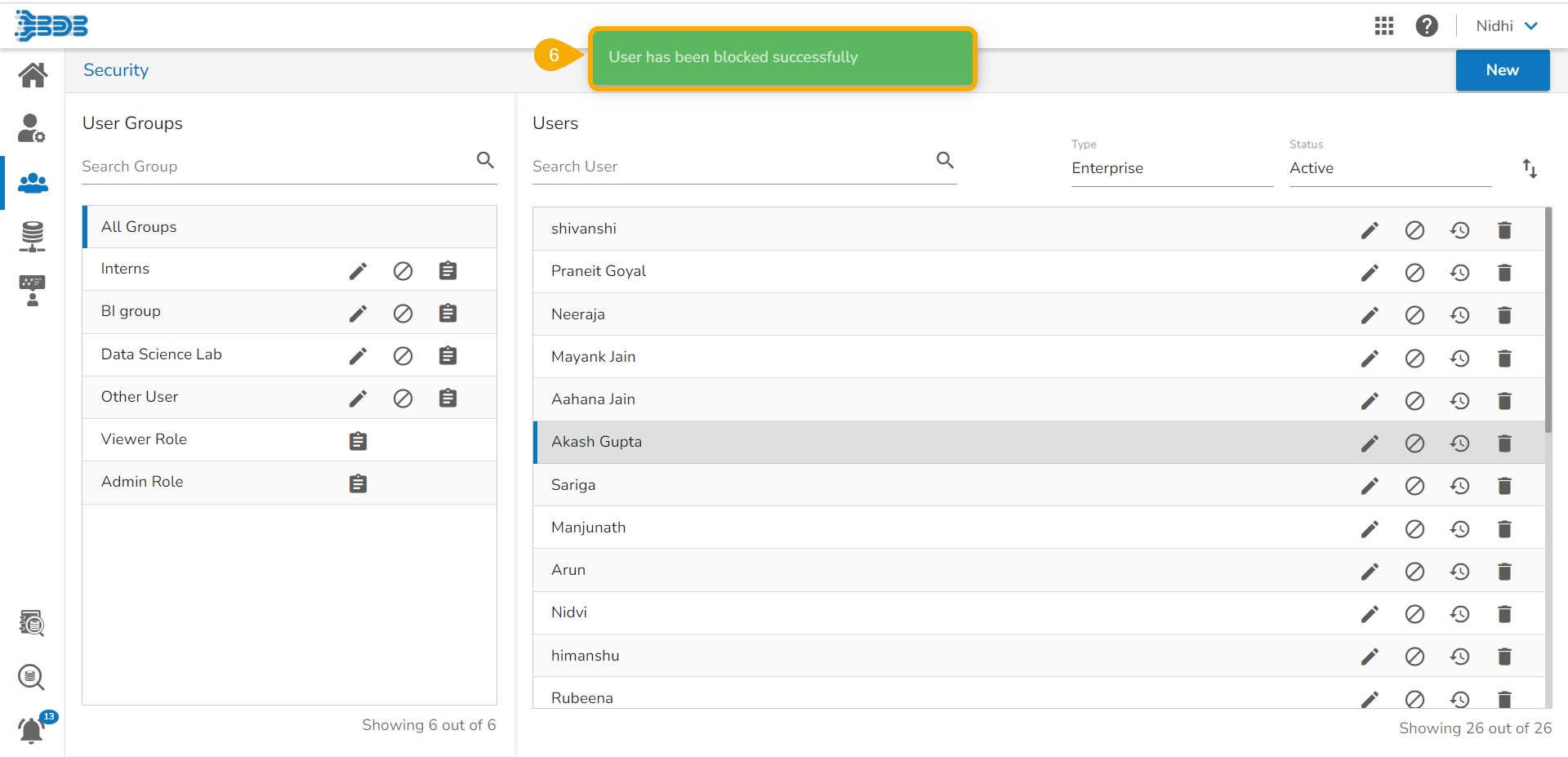Block user Praneit Goyal

pos(1414,273)
